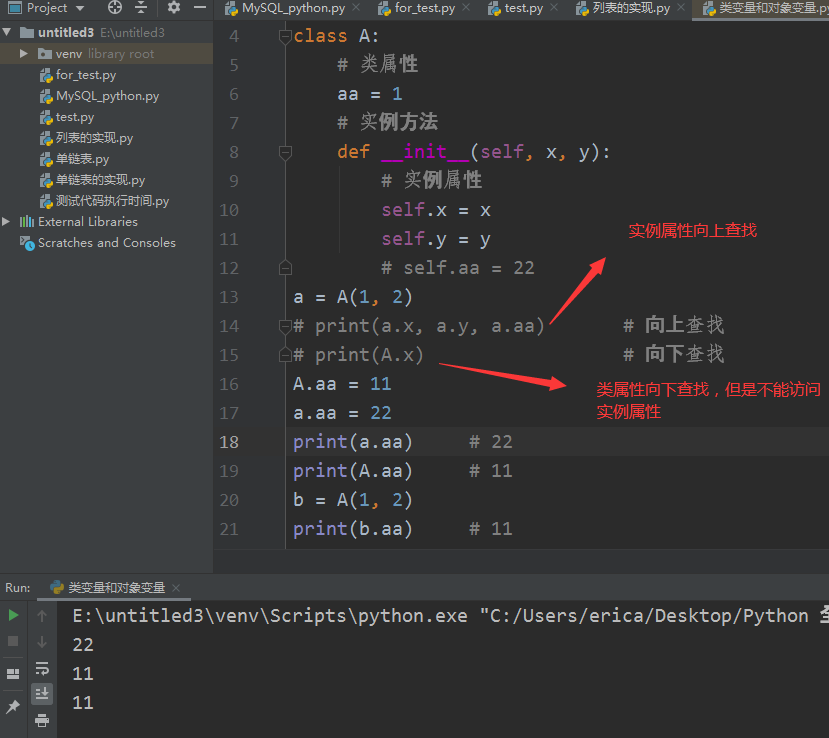Viewport: 829px width, 738px height.
Task: Click the collapse all icon in Project panel
Action: (x=141, y=7)
